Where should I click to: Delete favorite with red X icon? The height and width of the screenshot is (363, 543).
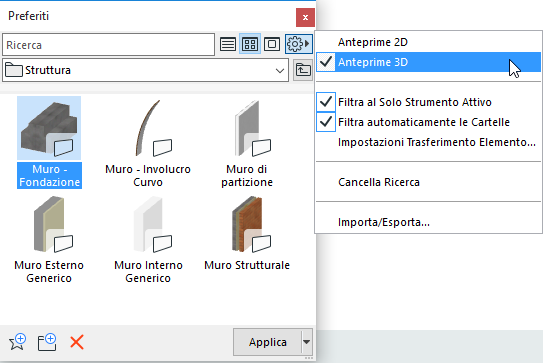[x=77, y=342]
